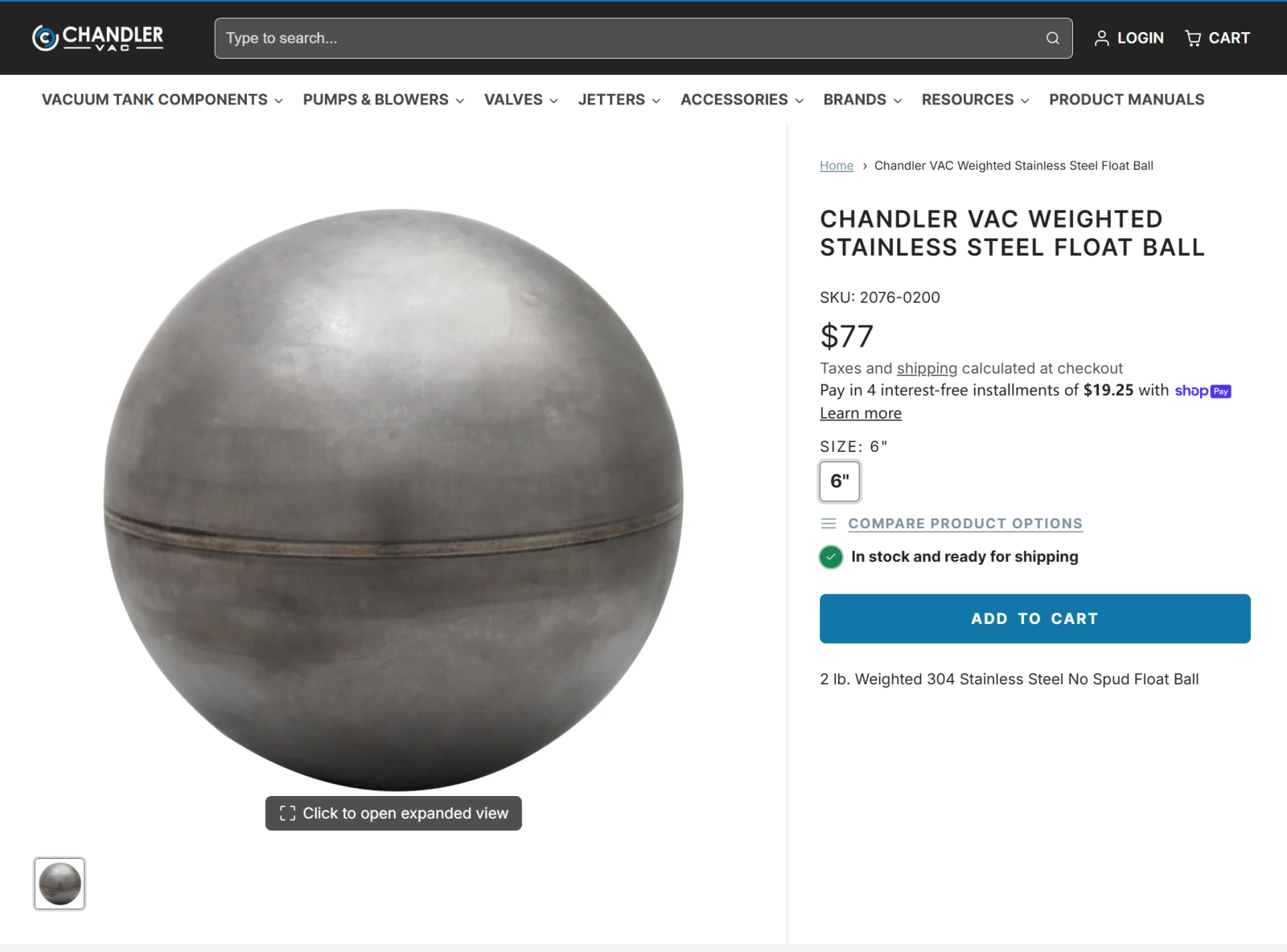This screenshot has height=952, width=1287.
Task: Expand Vacuum Tank Components menu
Action: 162,100
